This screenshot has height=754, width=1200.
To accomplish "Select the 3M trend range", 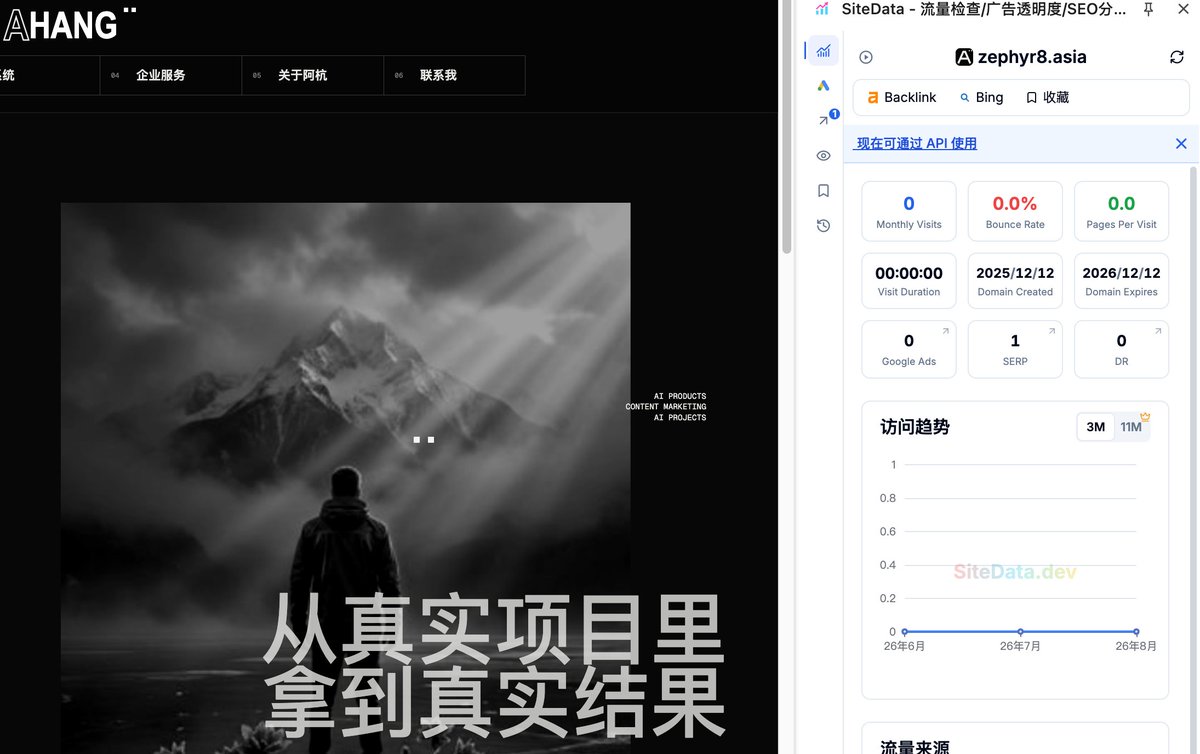I will tap(1096, 427).
